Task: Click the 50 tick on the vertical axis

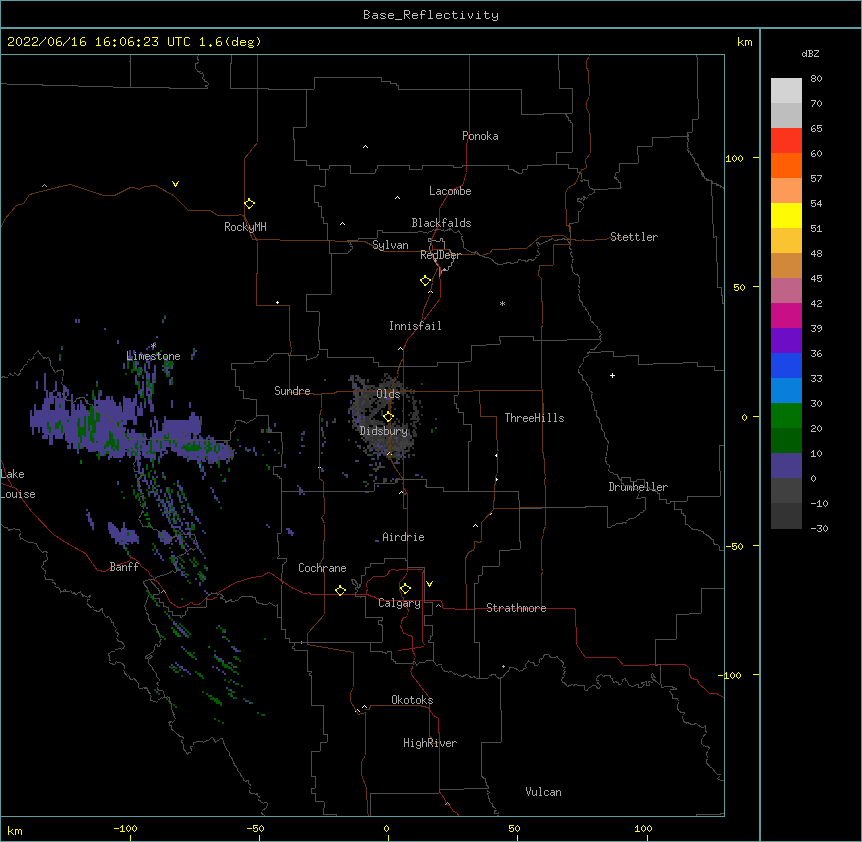Action: coord(739,287)
